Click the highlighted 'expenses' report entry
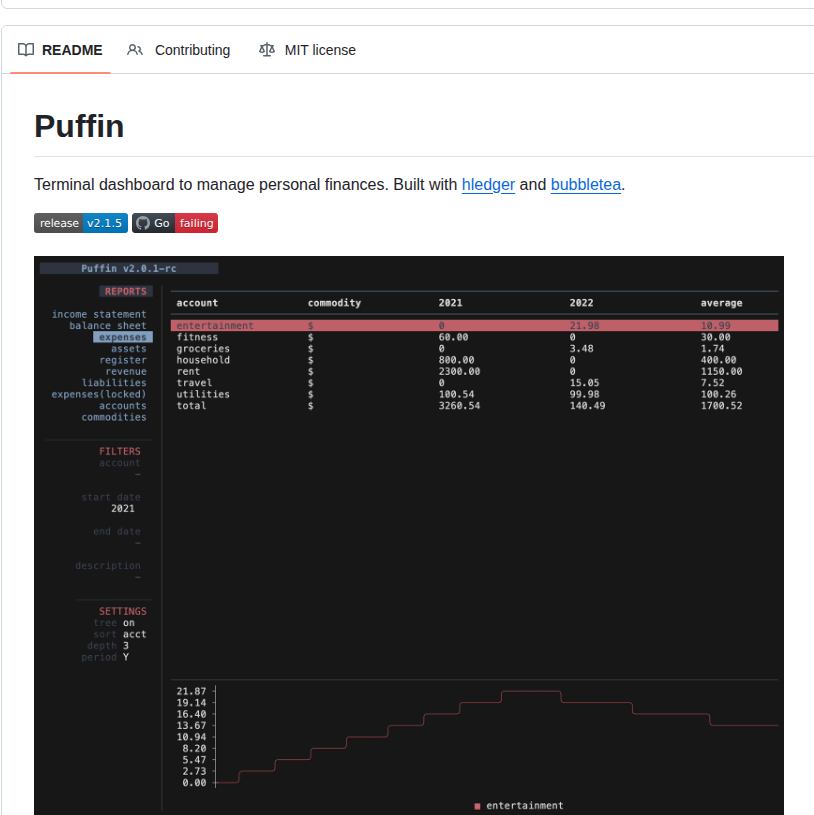Viewport: 814px width, 815px height. point(123,337)
